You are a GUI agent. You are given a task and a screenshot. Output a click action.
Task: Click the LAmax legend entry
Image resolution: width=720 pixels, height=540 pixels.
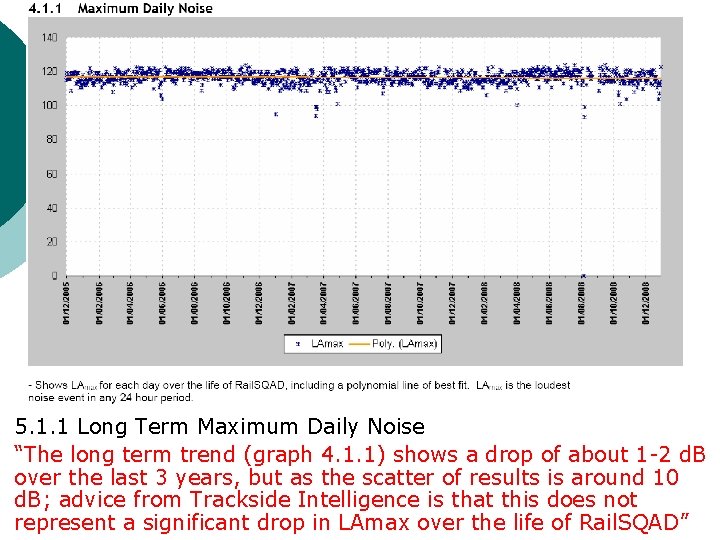coord(319,343)
